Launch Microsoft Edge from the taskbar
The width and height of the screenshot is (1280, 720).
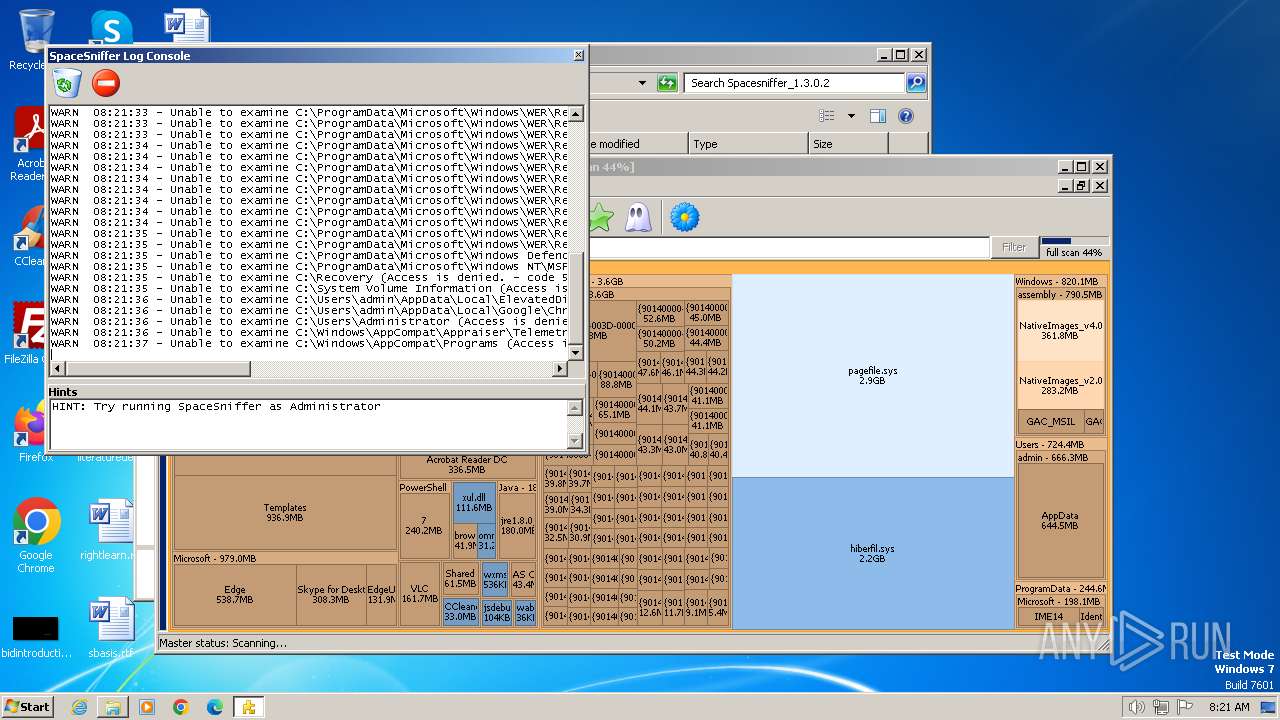pos(215,707)
